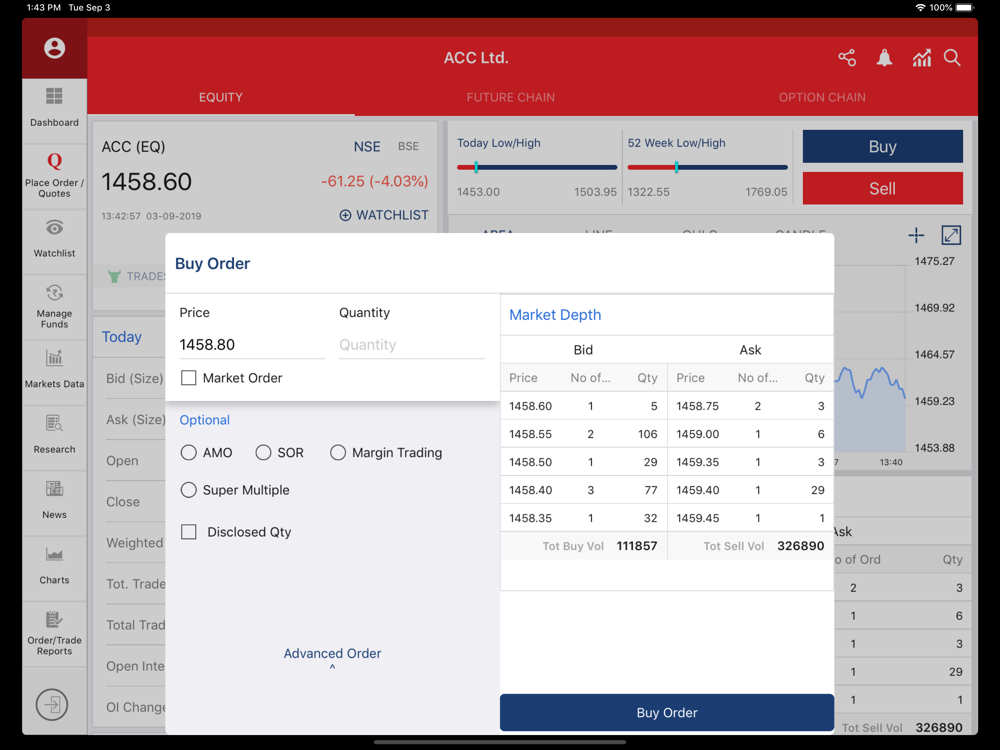Screen dimensions: 1000x750
Task: Select the SOR radio option
Action: pos(263,453)
